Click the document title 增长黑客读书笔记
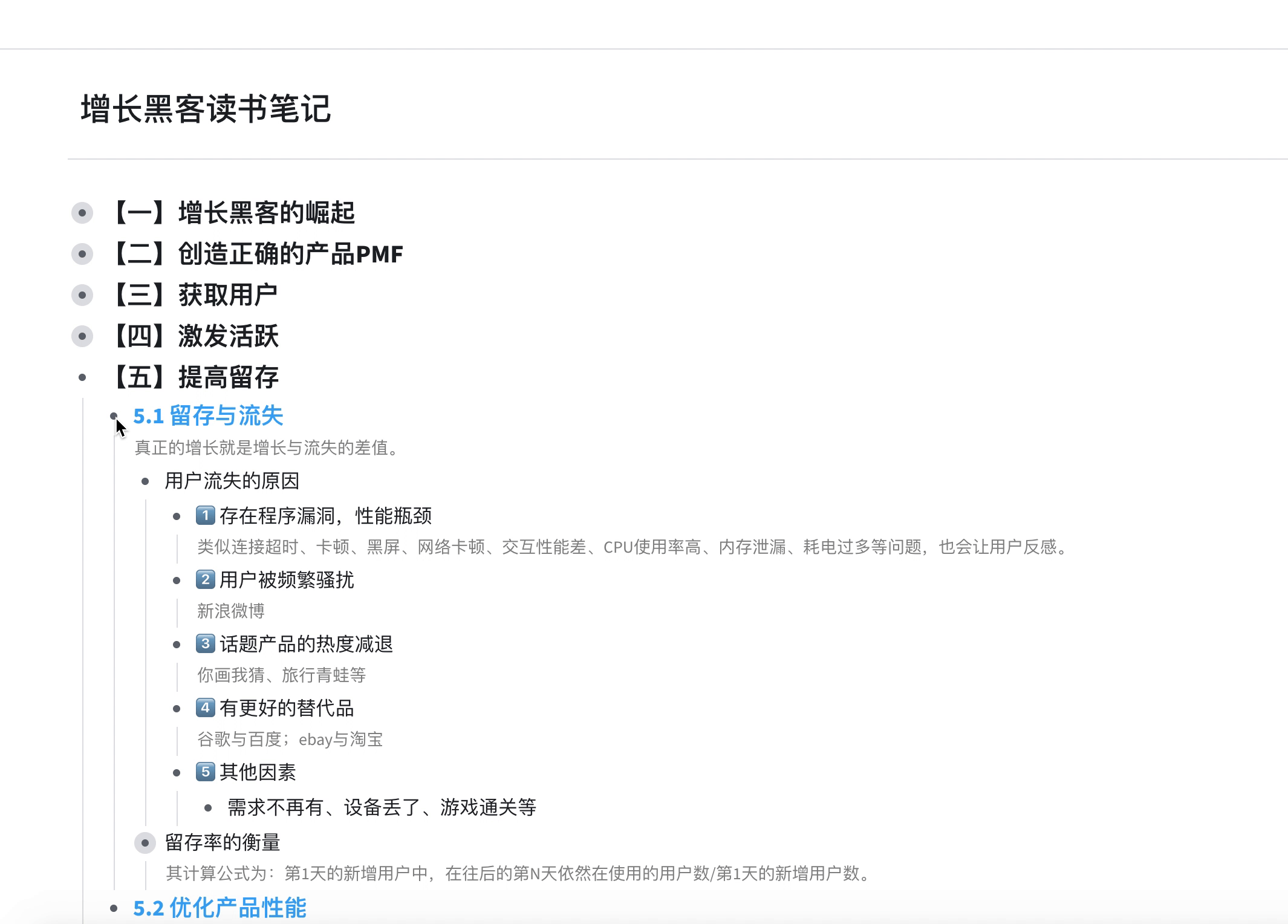Screen dimensions: 1288x924 coord(206,109)
